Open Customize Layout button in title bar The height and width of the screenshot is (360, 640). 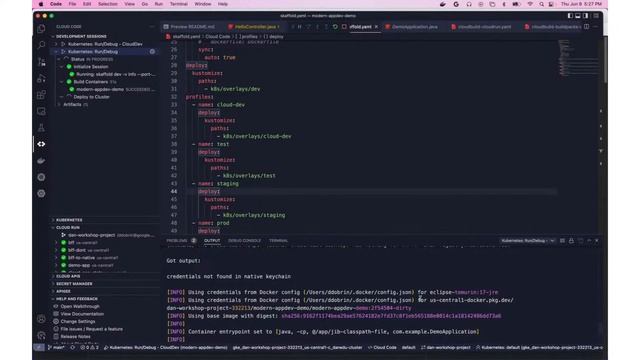(x=596, y=16)
